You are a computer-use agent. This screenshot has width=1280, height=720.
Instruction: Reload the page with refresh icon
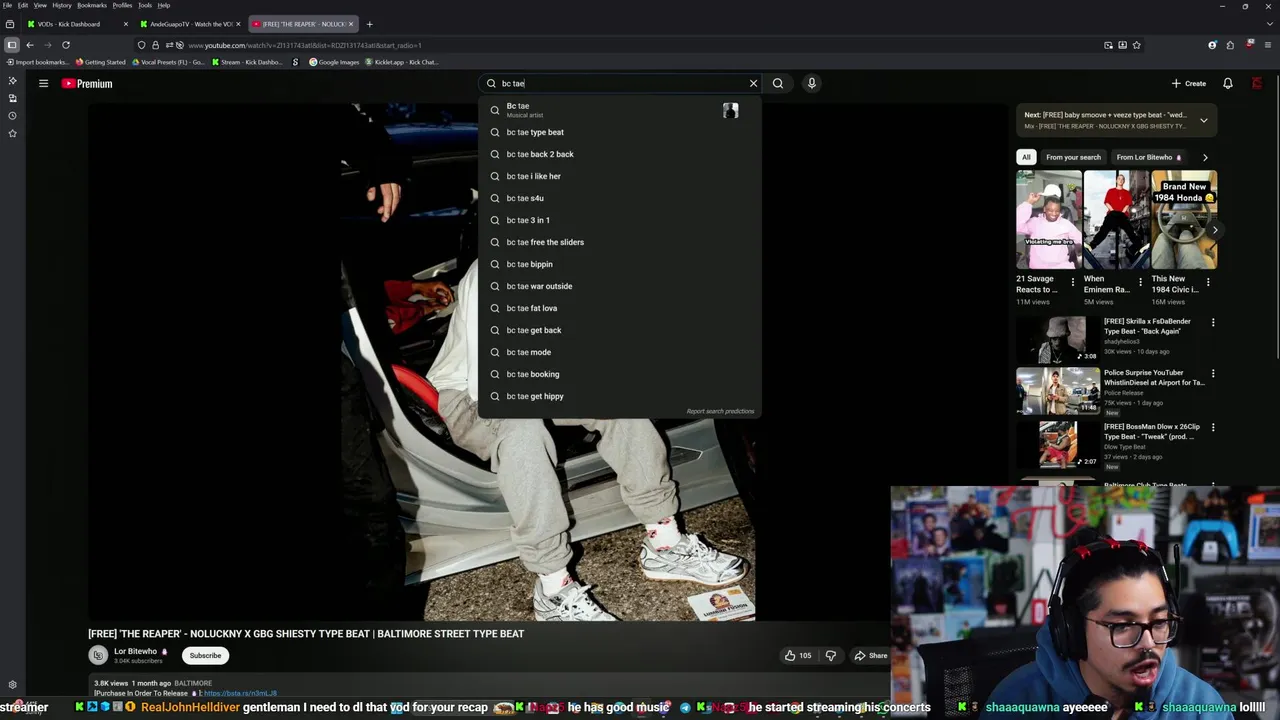pos(66,45)
